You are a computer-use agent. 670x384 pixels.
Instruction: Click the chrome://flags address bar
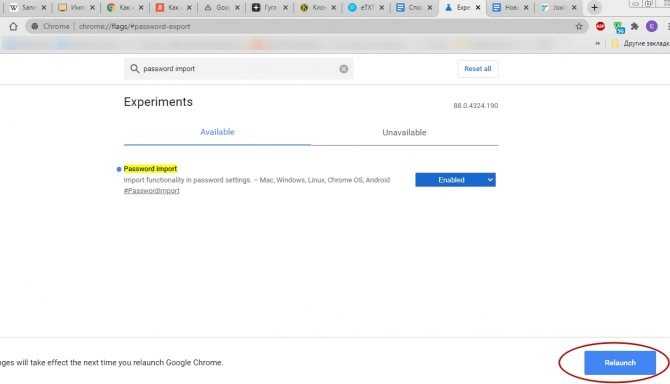(306, 26)
